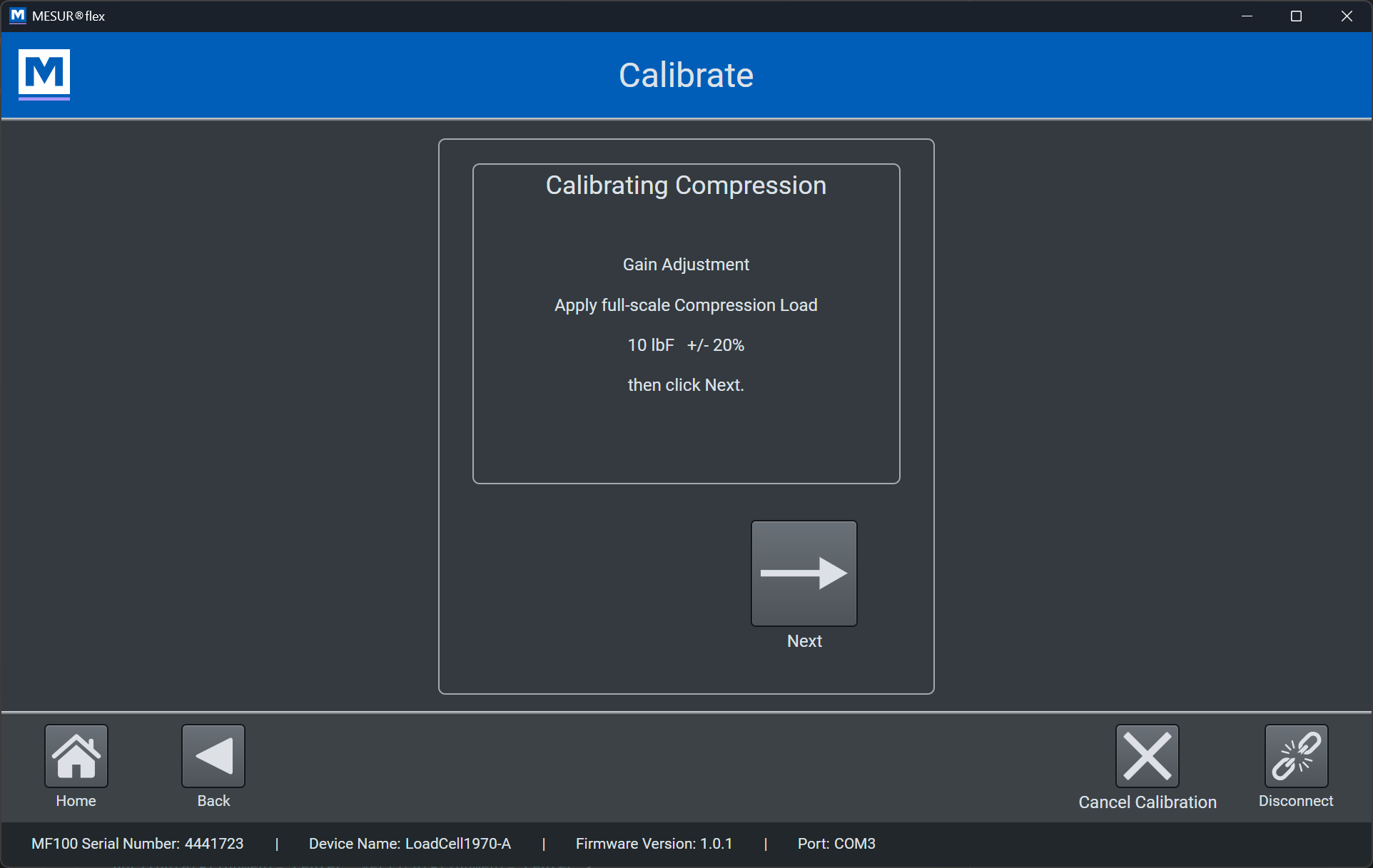Click the "Cancel Calibration" text label

pos(1147,802)
